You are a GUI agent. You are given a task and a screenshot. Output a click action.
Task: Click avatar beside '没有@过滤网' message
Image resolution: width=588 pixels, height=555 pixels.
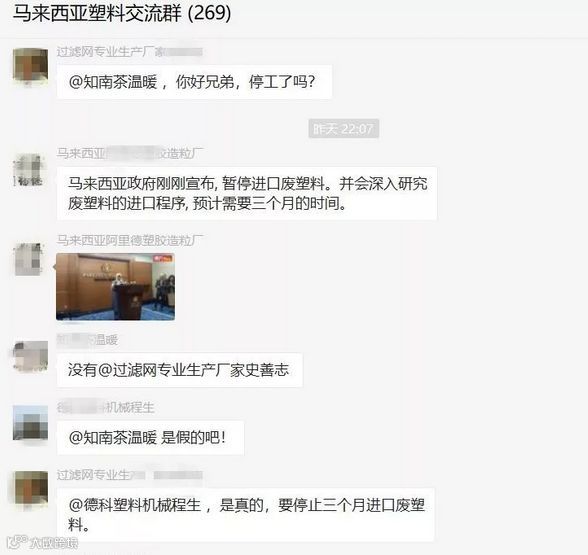[30, 356]
